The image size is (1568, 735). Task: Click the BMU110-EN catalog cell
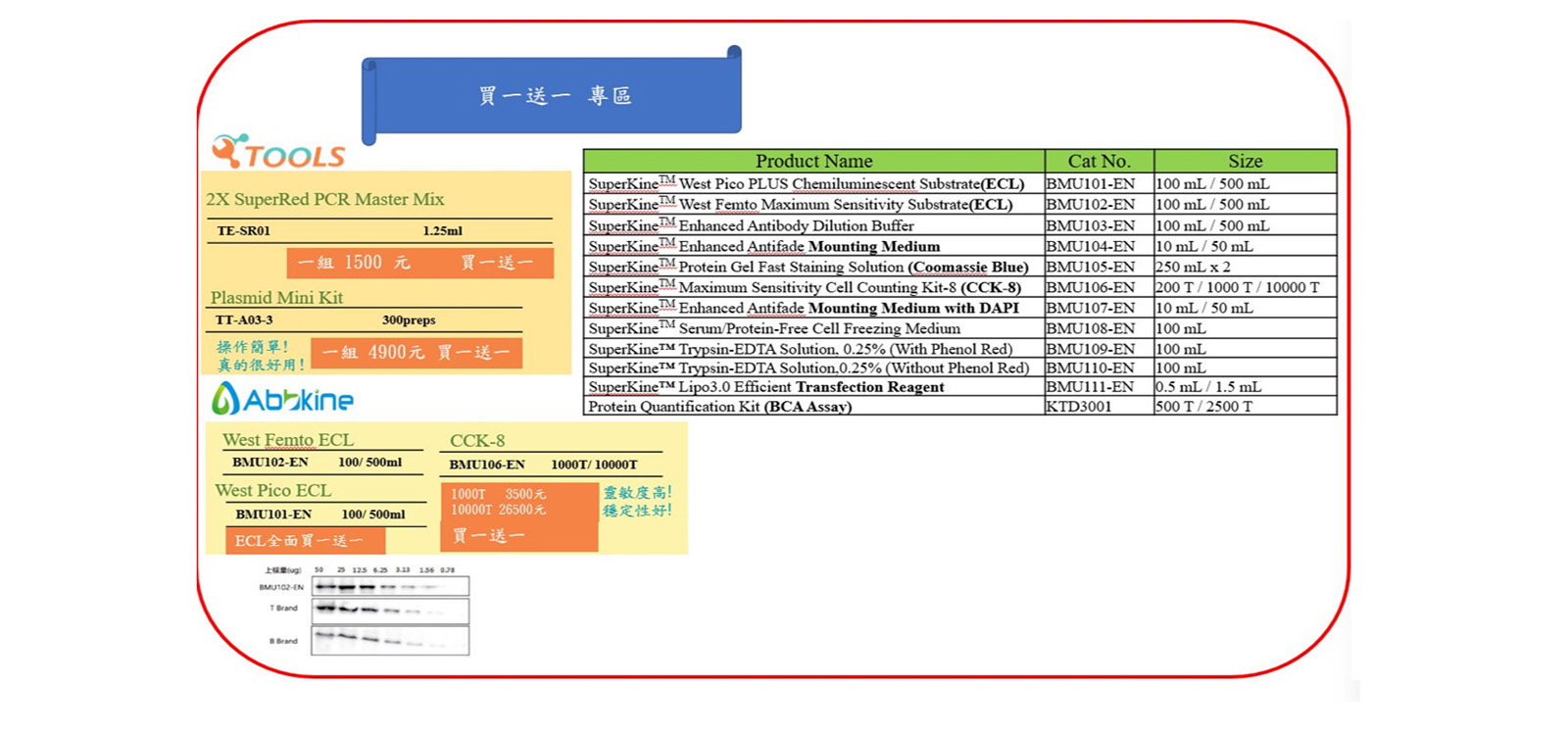click(1100, 367)
